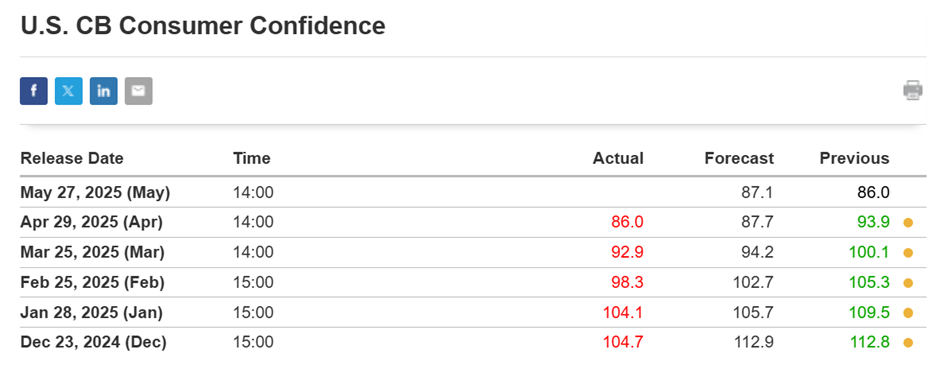Click the printer icon to print
This screenshot has height=365, width=940.
point(913,90)
